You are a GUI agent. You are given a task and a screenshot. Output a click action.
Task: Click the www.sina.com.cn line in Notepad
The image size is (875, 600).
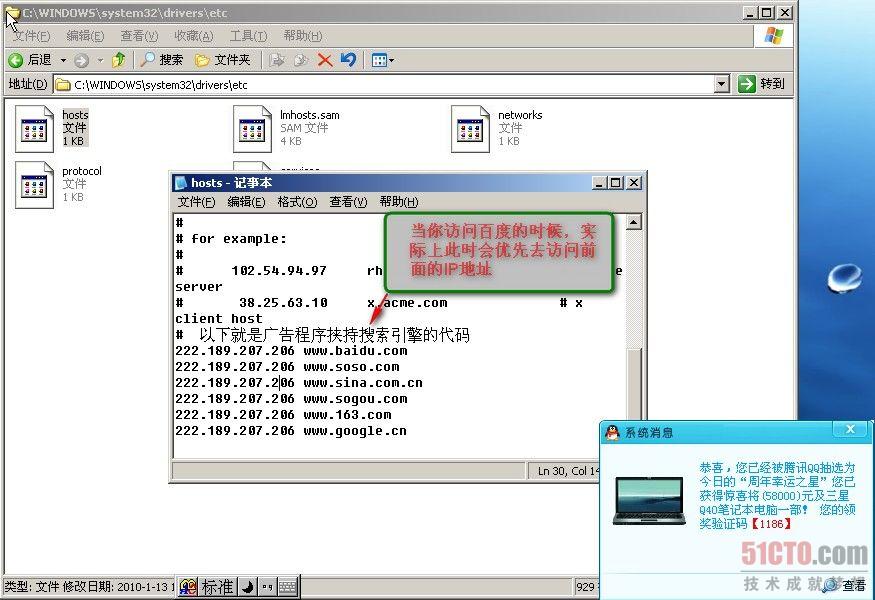point(299,383)
